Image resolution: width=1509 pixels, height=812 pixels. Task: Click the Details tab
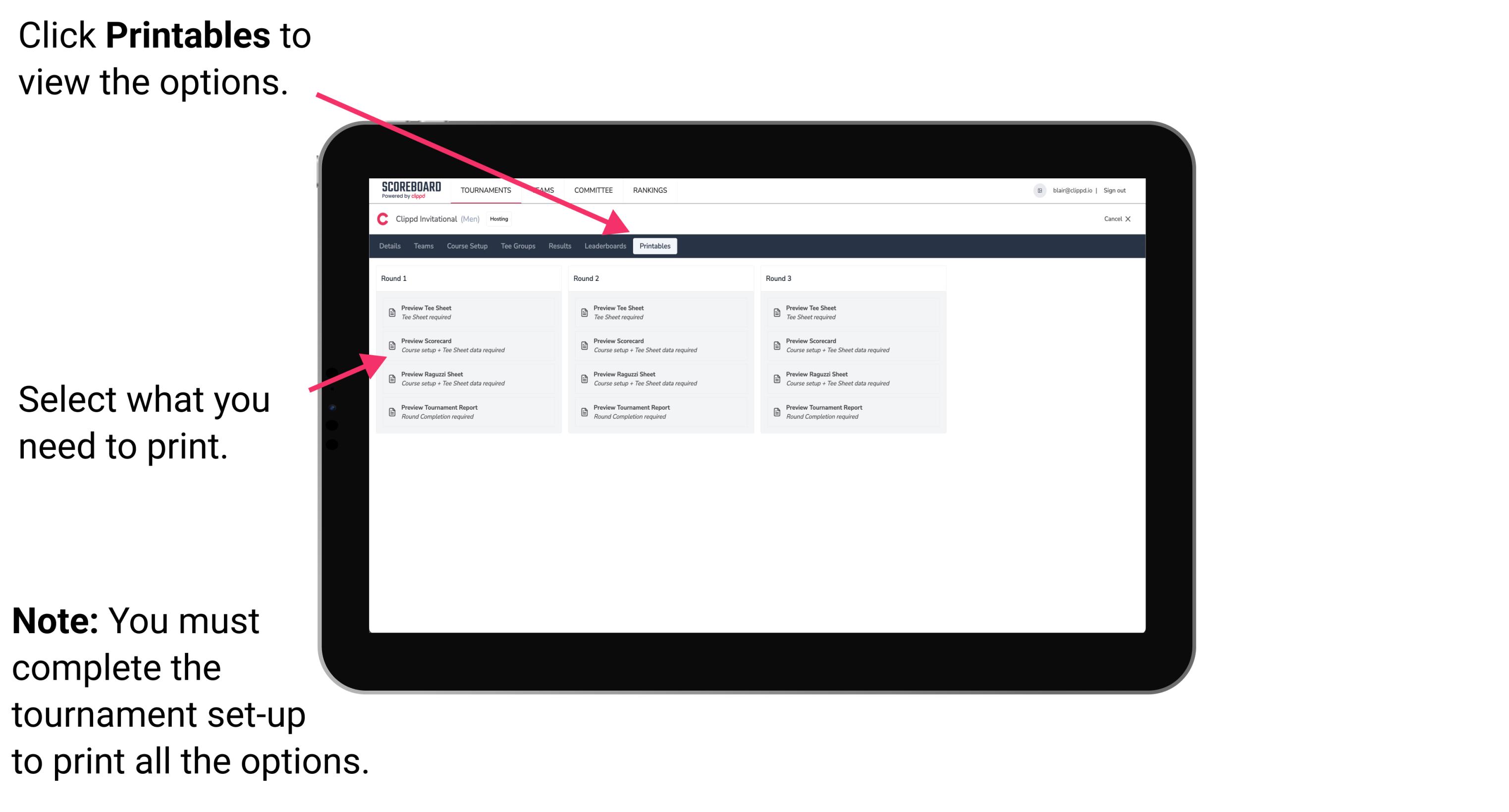(x=390, y=246)
